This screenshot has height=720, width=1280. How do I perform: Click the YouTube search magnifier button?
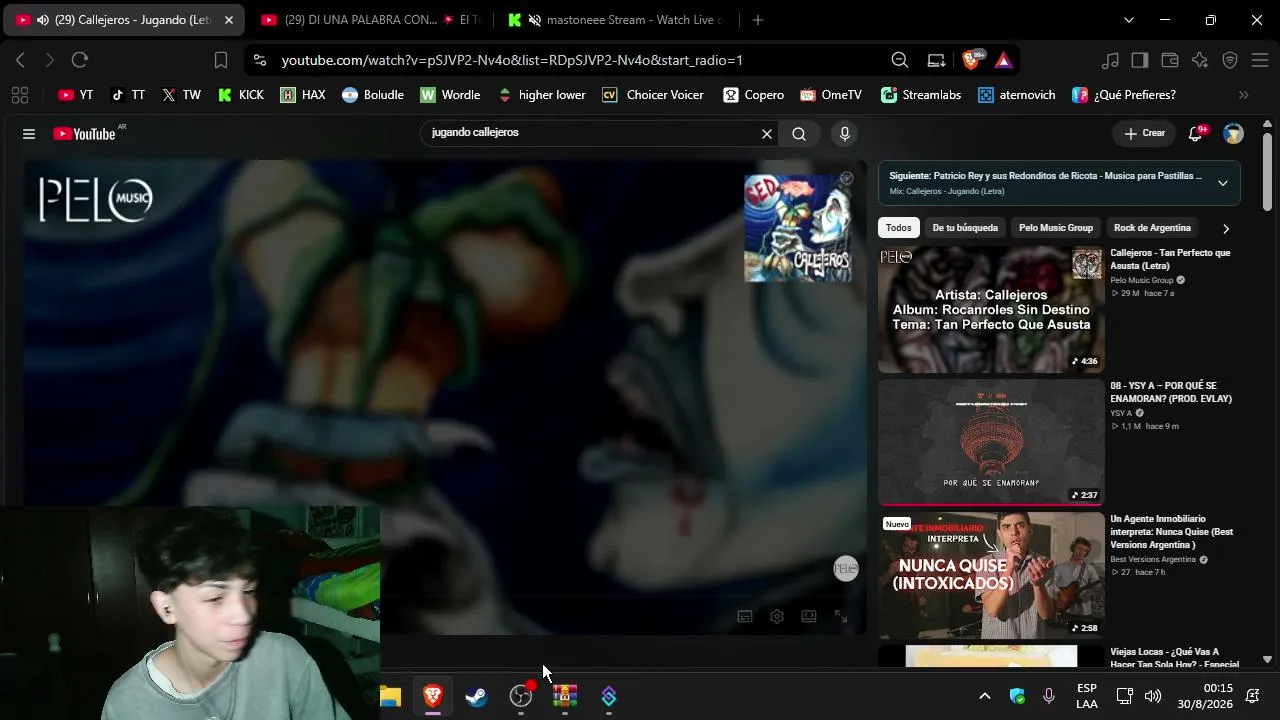click(x=799, y=134)
